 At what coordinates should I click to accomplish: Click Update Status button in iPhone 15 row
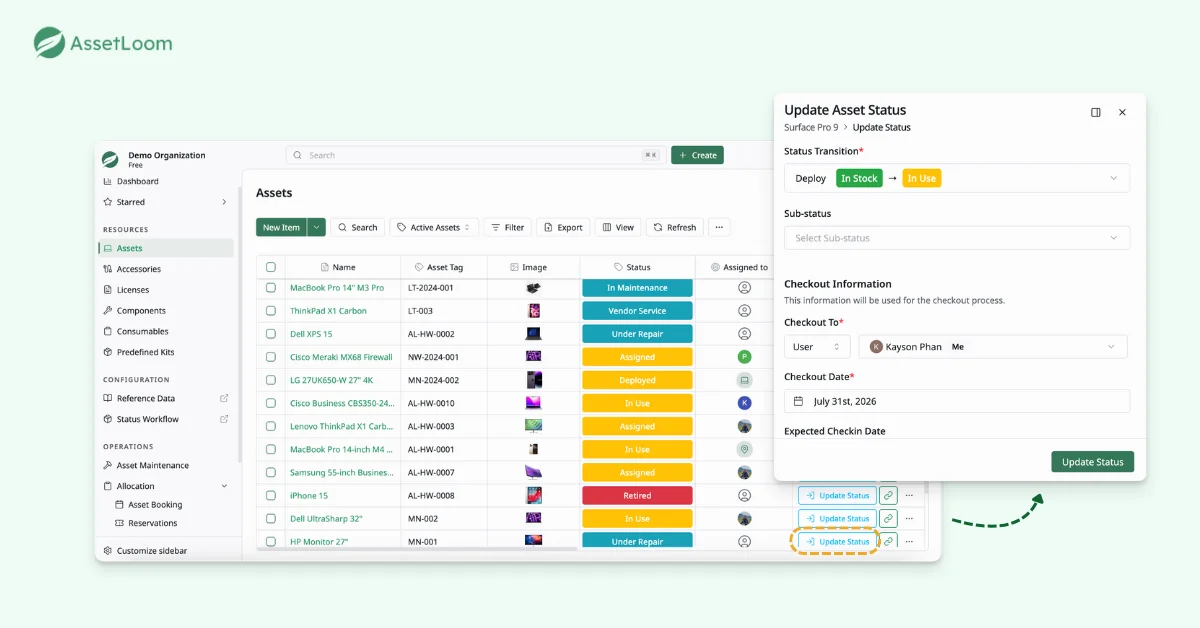click(x=838, y=495)
